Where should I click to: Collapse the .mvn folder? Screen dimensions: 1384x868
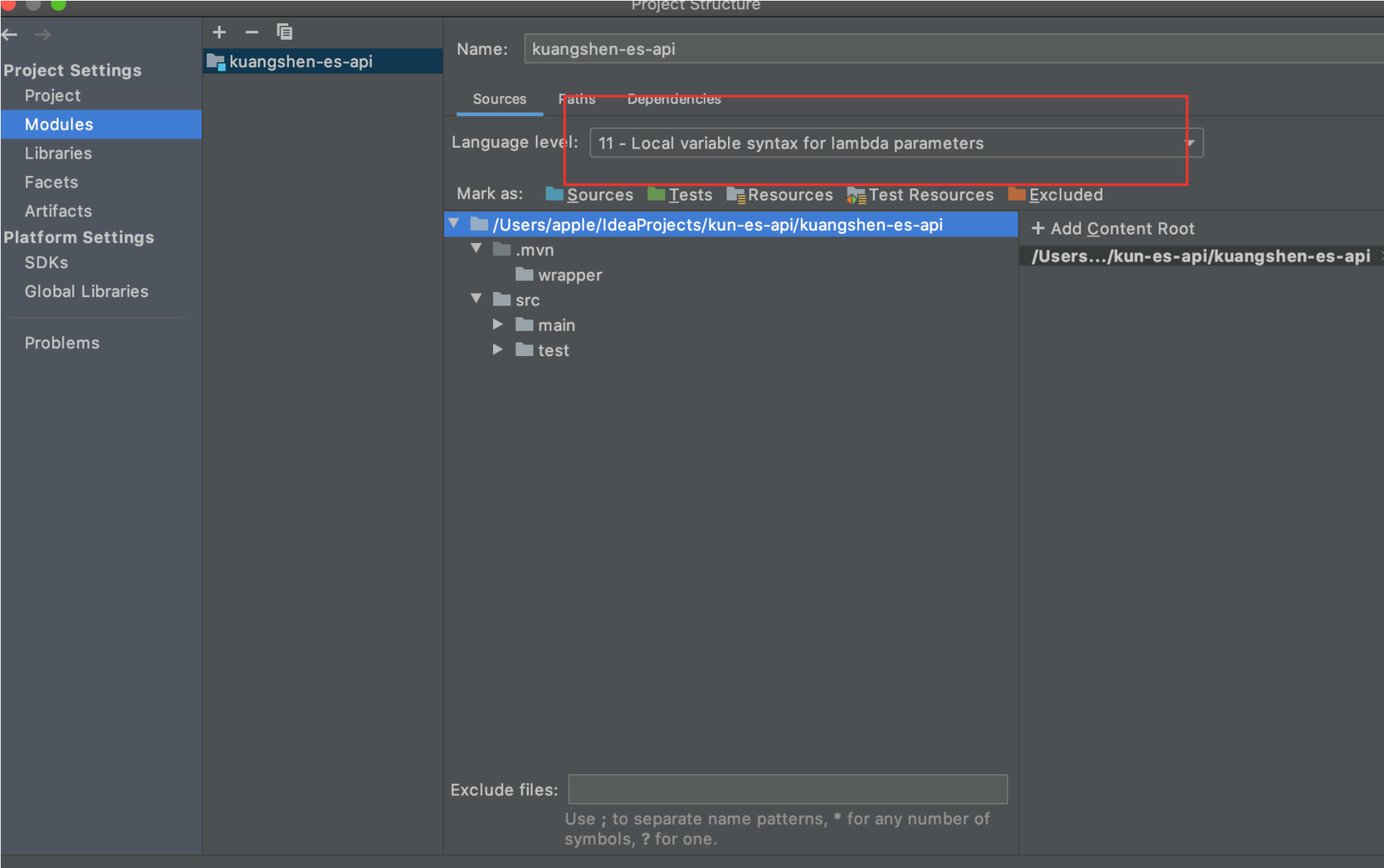[x=476, y=248]
